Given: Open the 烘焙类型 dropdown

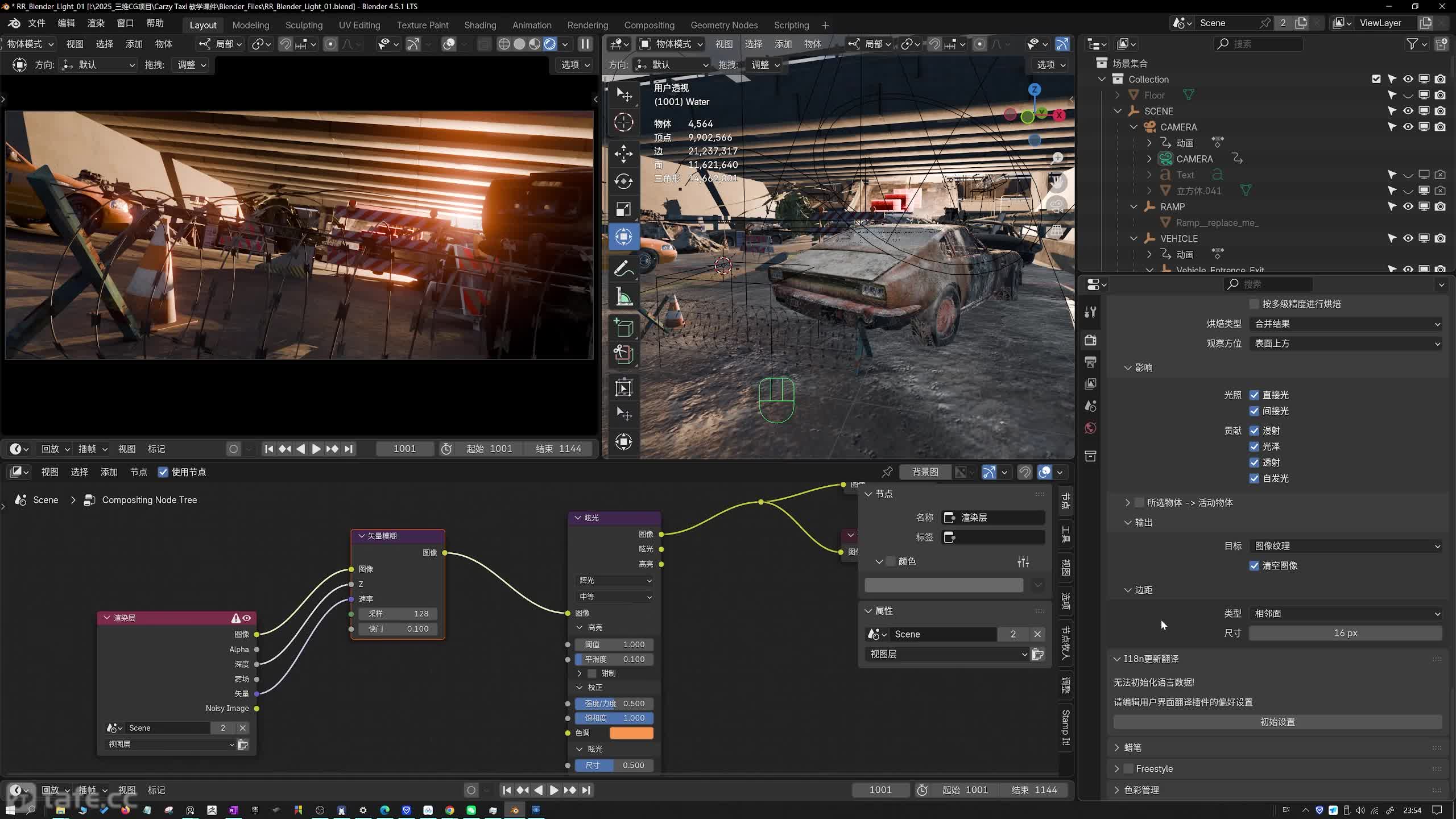Looking at the screenshot, I should point(1346,324).
